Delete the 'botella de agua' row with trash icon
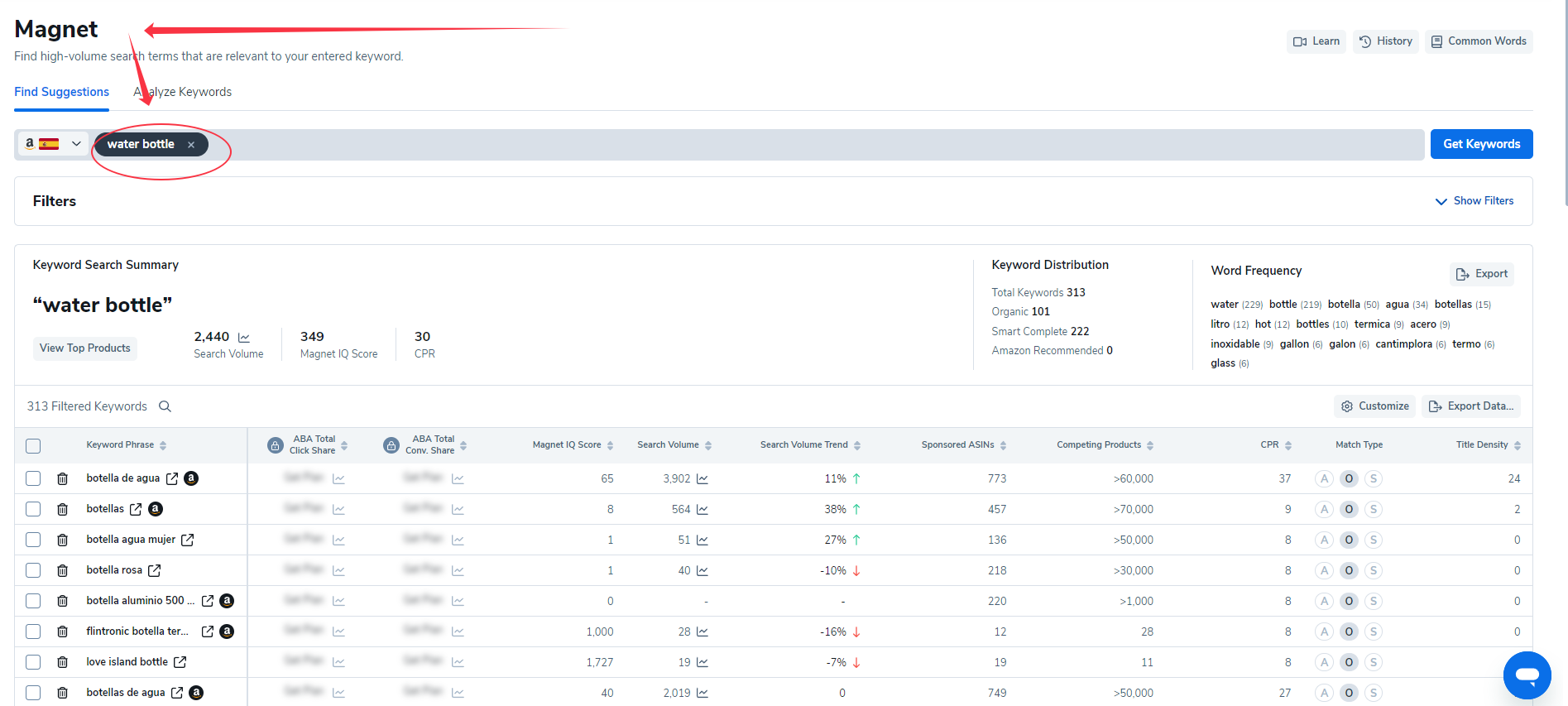 [x=62, y=478]
